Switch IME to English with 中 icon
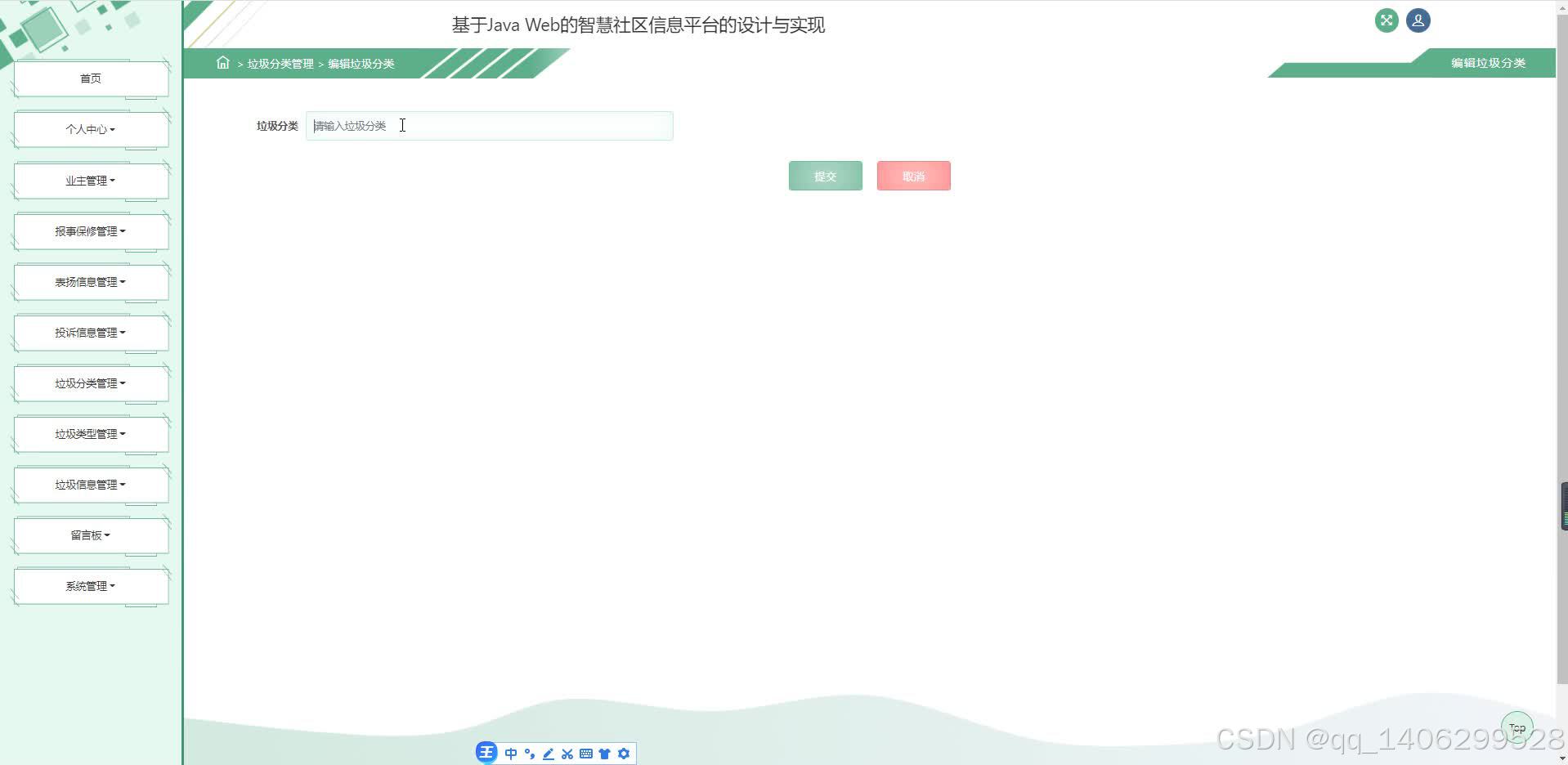This screenshot has height=765, width=1568. [510, 753]
